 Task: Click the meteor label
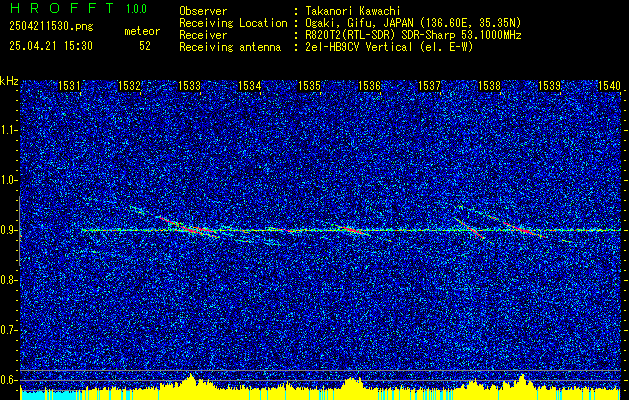[x=142, y=31]
